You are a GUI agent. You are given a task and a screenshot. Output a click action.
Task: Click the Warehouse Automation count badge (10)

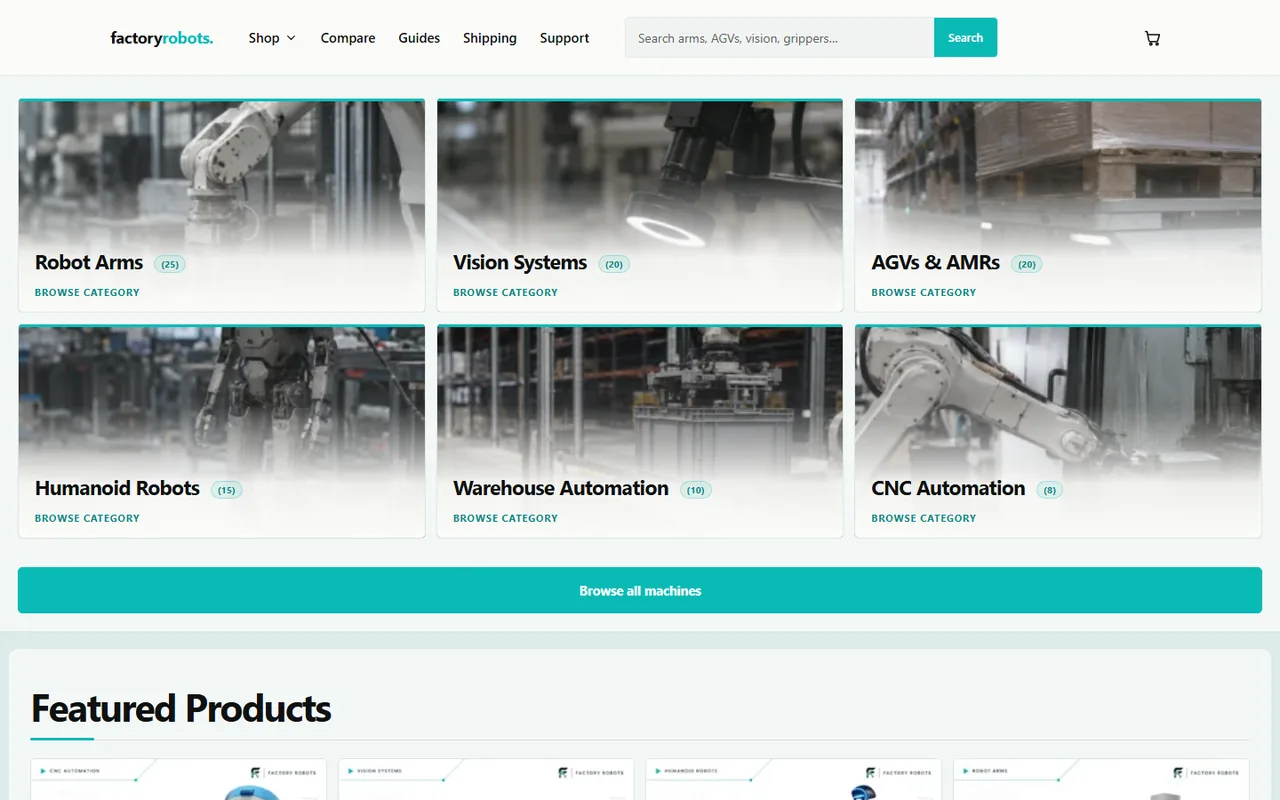tap(696, 490)
